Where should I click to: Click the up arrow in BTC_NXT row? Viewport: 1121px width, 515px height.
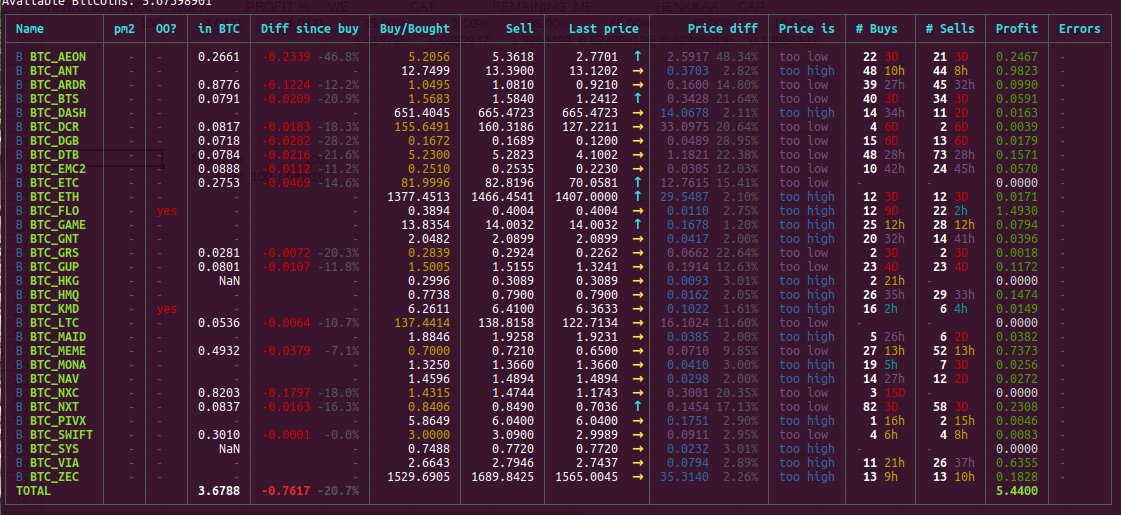638,407
